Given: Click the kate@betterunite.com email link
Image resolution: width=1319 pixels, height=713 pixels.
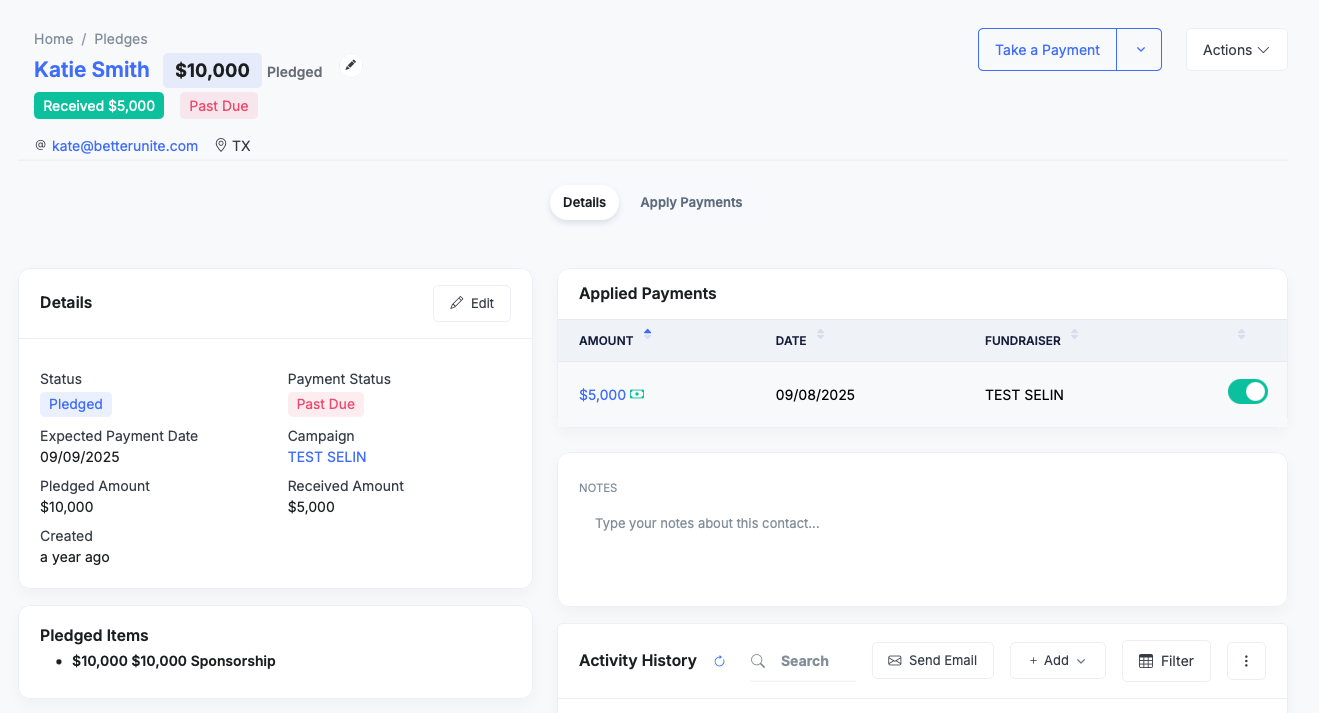Looking at the screenshot, I should pyautogui.click(x=125, y=146).
